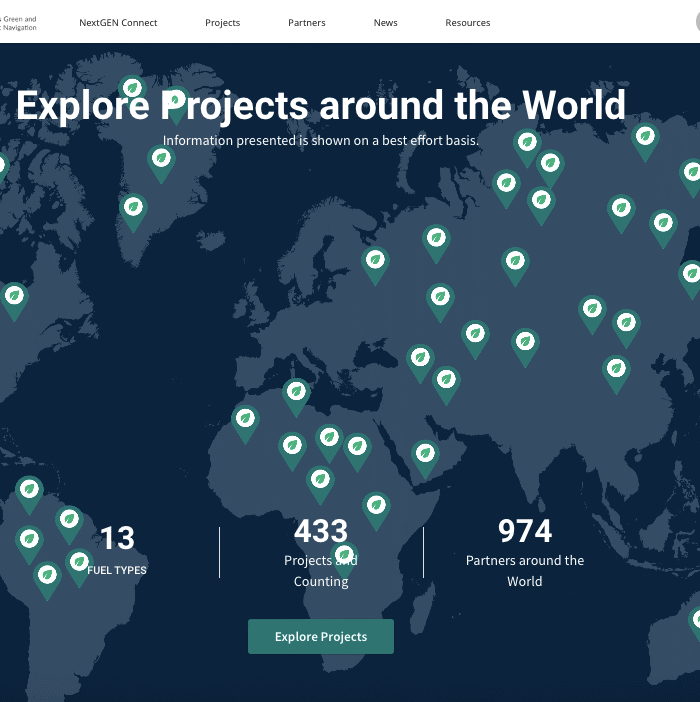Viewport: 700px width, 702px height.
Task: Open the pin over southern China
Action: click(617, 370)
